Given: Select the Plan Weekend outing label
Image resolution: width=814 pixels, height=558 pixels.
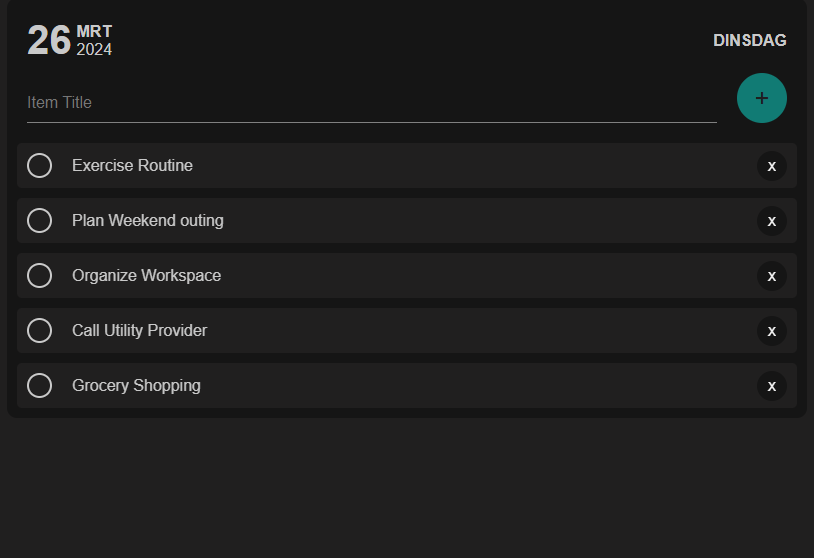Looking at the screenshot, I should point(148,221).
